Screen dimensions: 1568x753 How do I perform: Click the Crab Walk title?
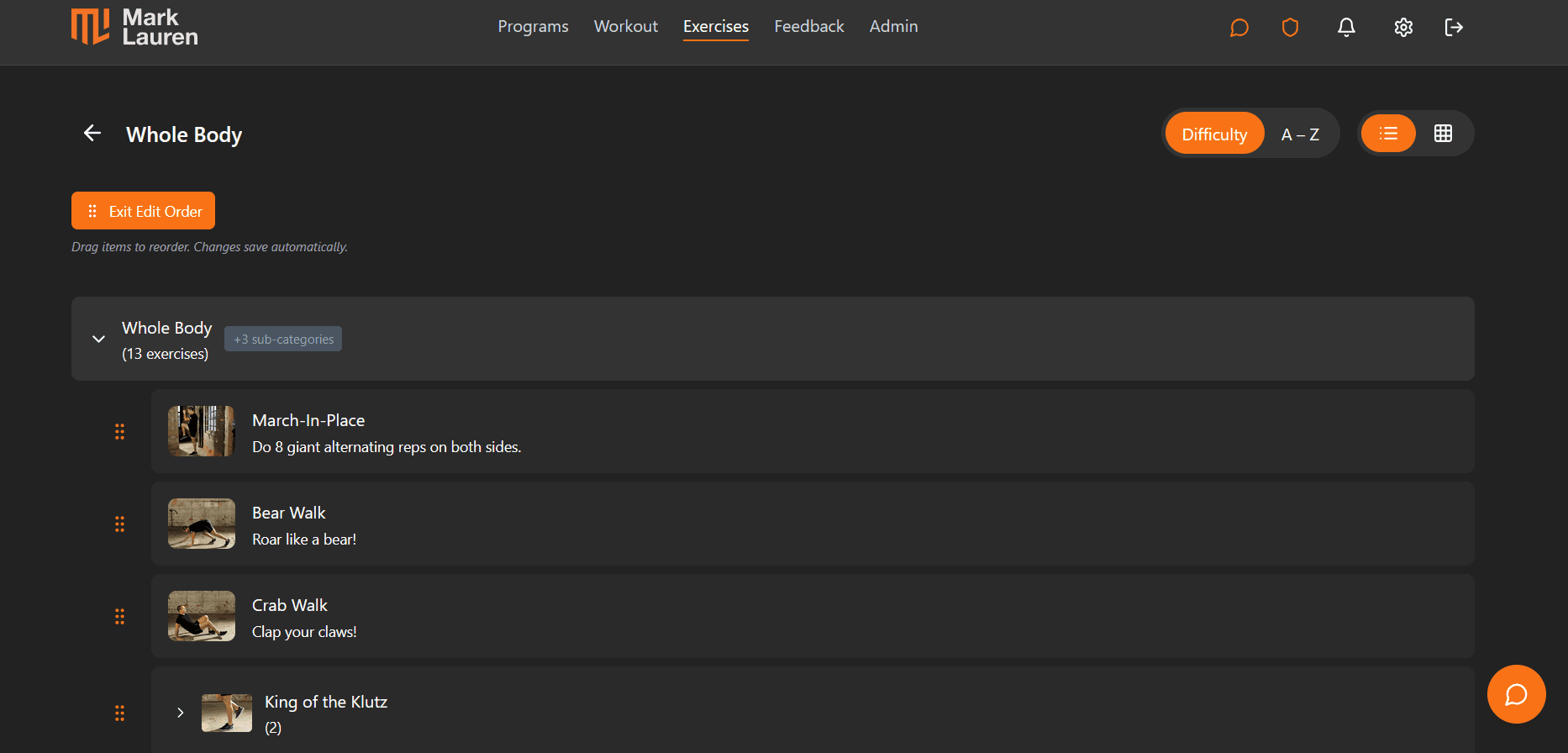pos(290,605)
